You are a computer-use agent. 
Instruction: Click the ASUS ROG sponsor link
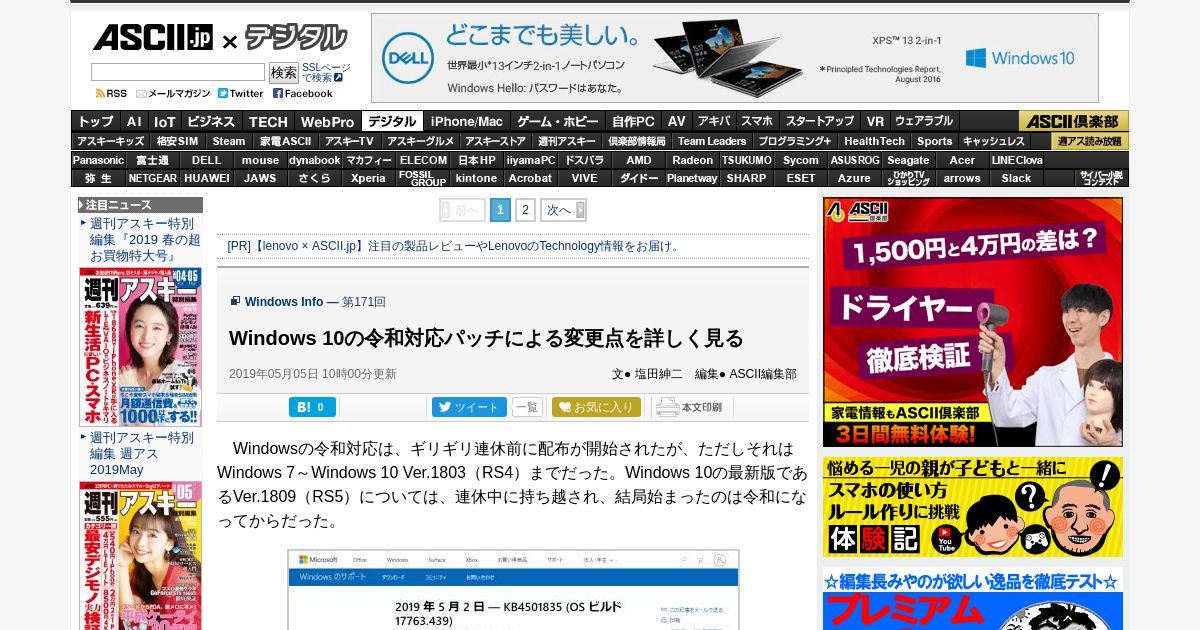pos(855,160)
